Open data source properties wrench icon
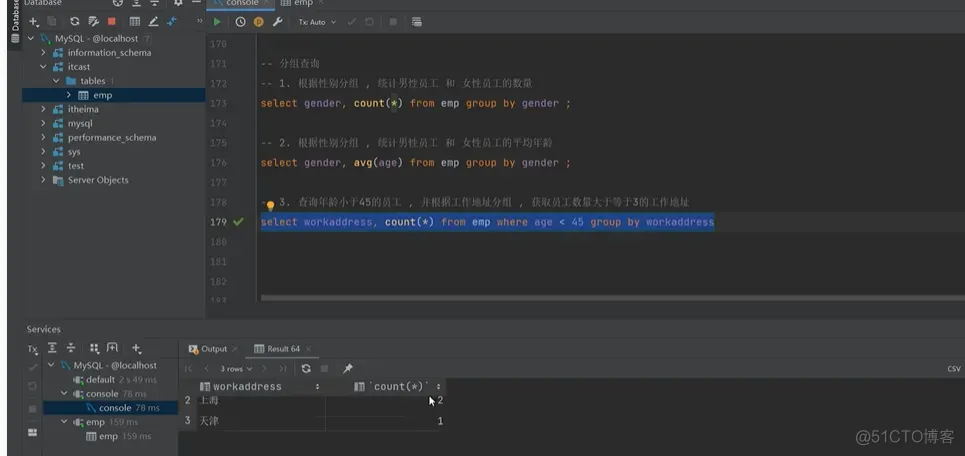Screen dimensions: 965x456 (93, 22)
